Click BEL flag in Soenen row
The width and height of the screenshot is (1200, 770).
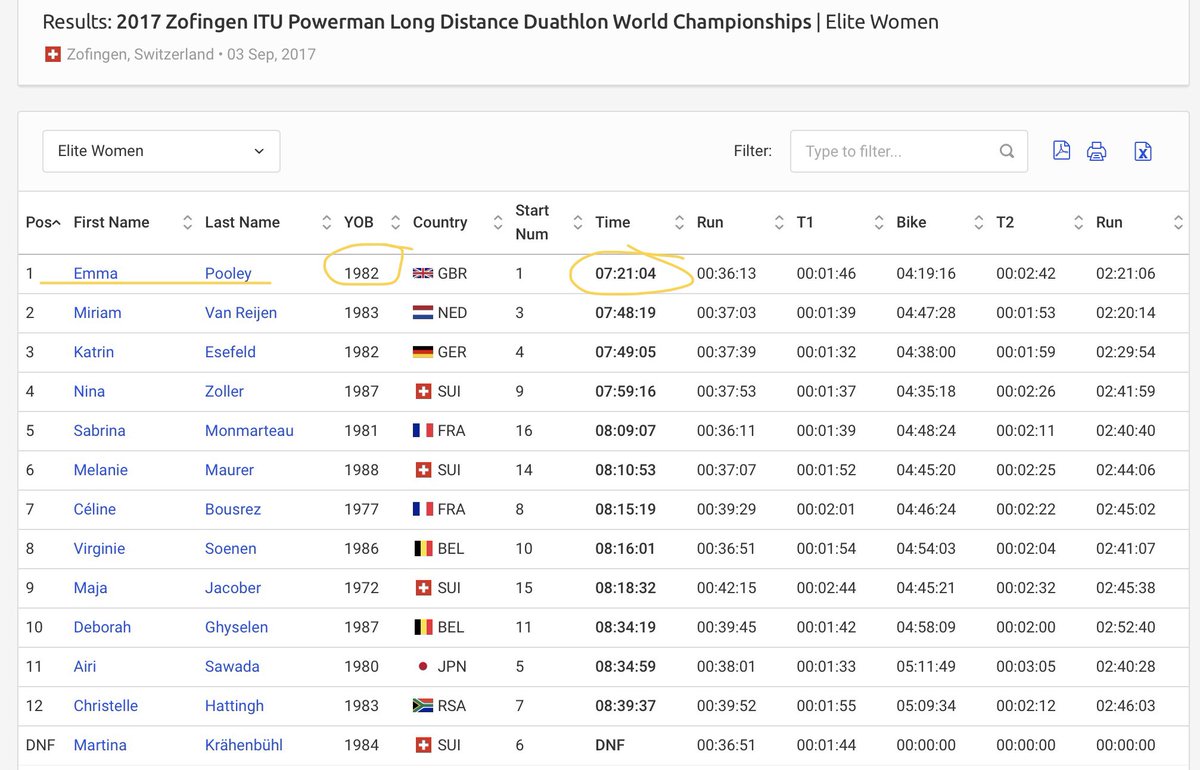pos(422,548)
